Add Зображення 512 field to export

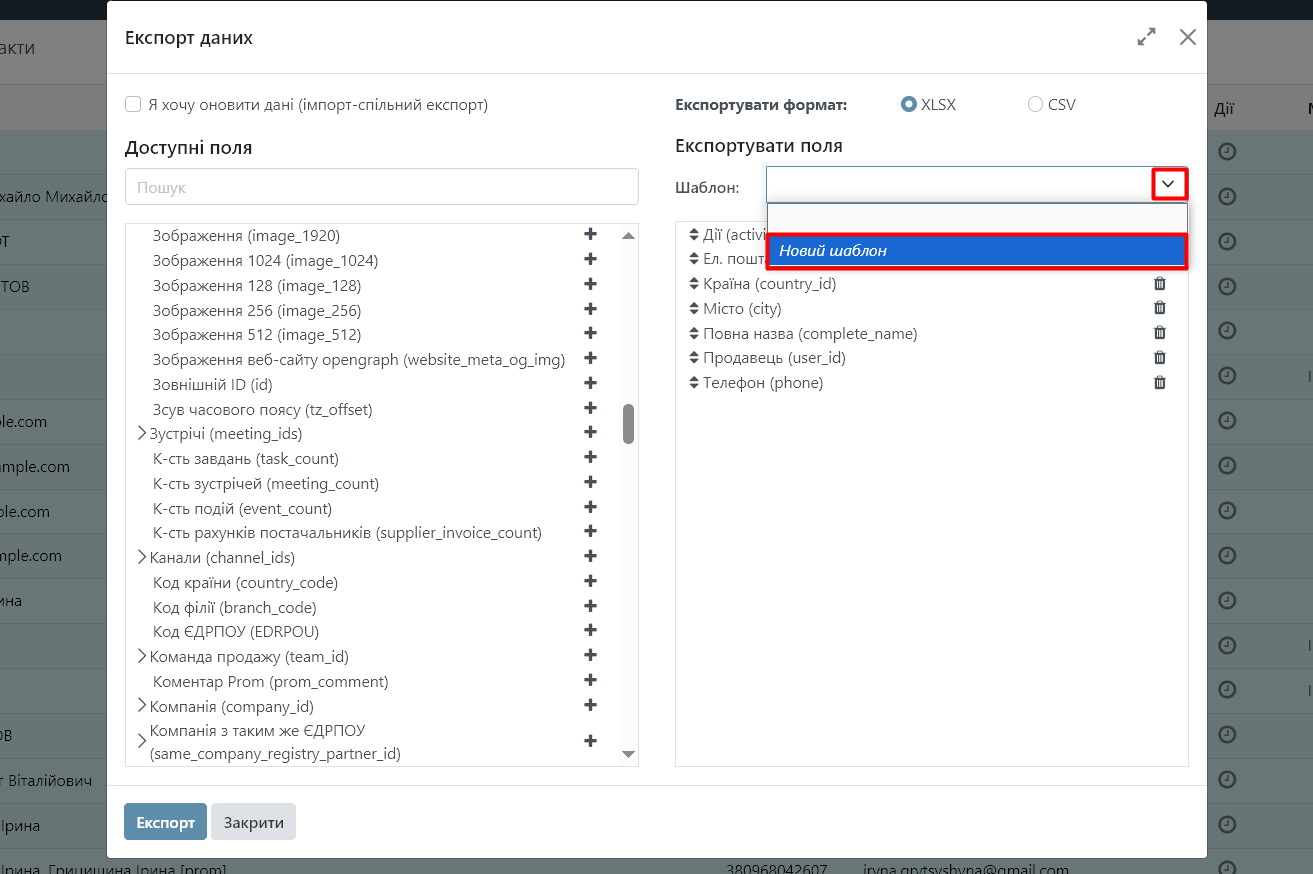point(590,333)
